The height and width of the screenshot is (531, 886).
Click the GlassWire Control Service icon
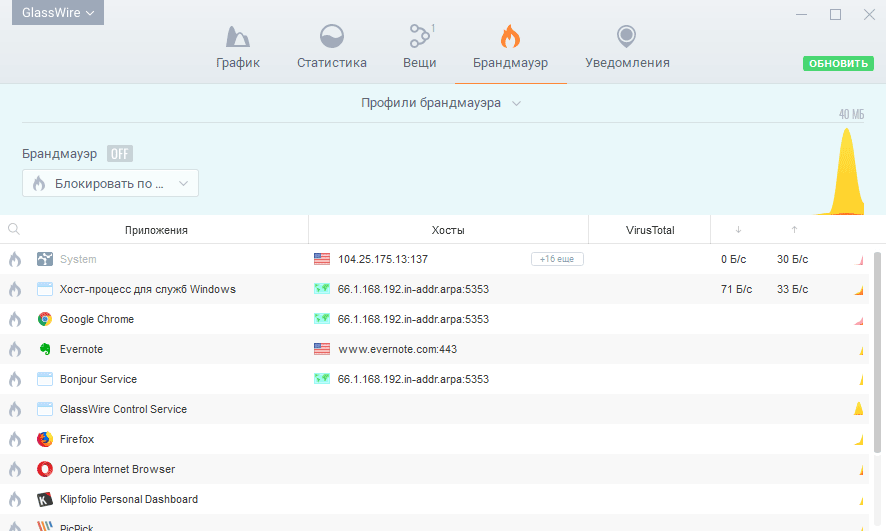click(45, 409)
